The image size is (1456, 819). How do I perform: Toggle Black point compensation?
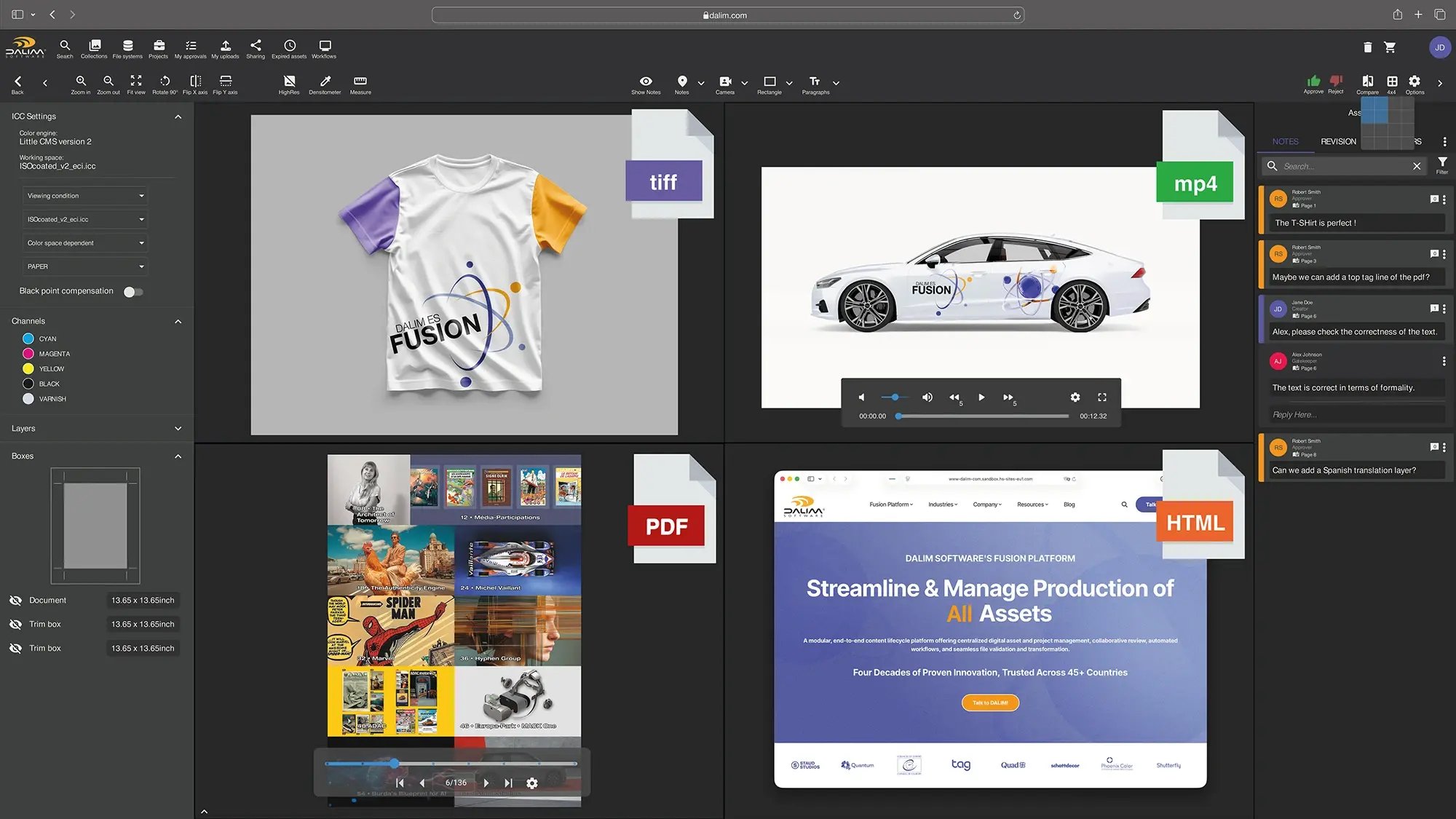133,292
